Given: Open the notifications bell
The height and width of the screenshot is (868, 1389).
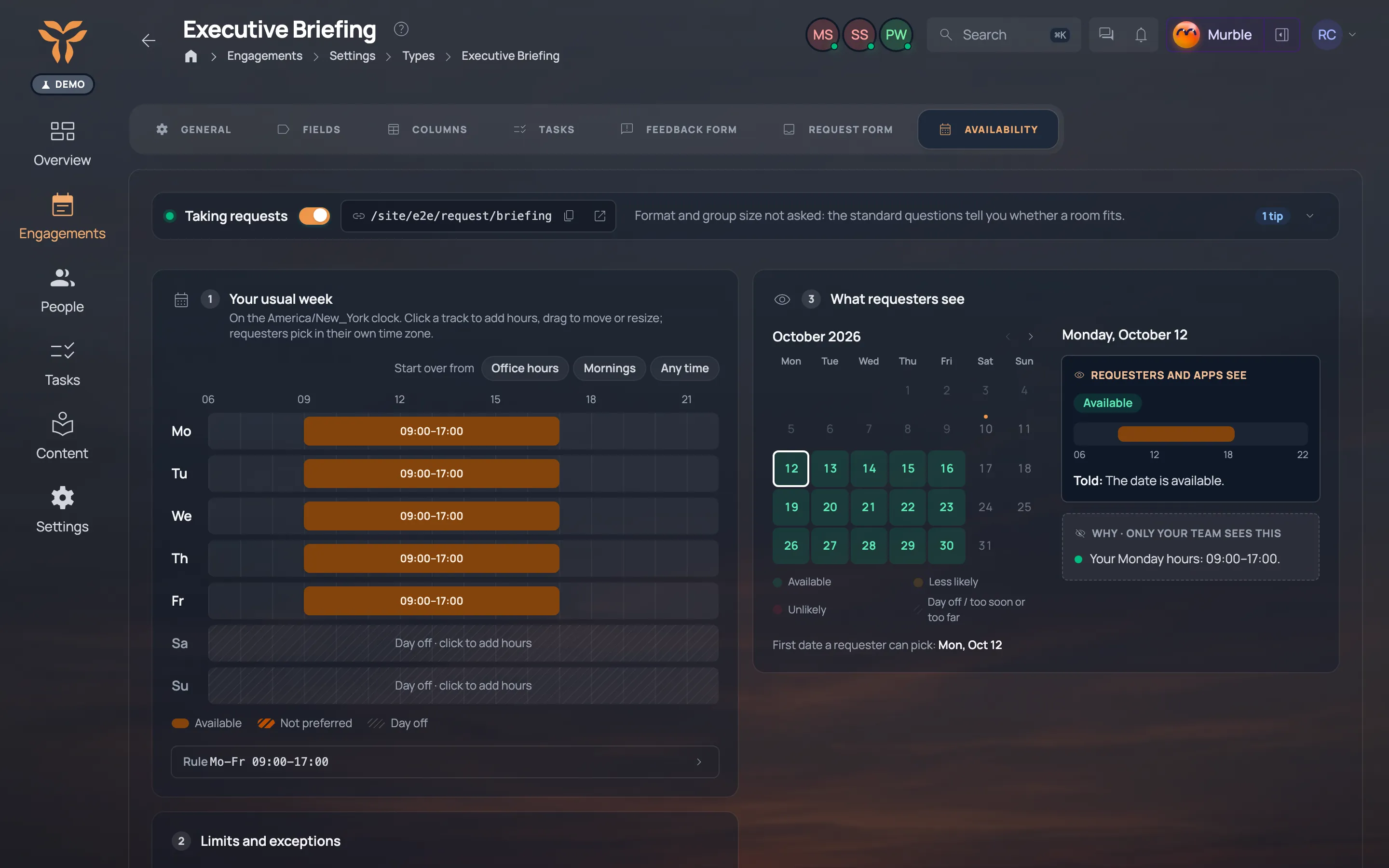Looking at the screenshot, I should pyautogui.click(x=1141, y=34).
